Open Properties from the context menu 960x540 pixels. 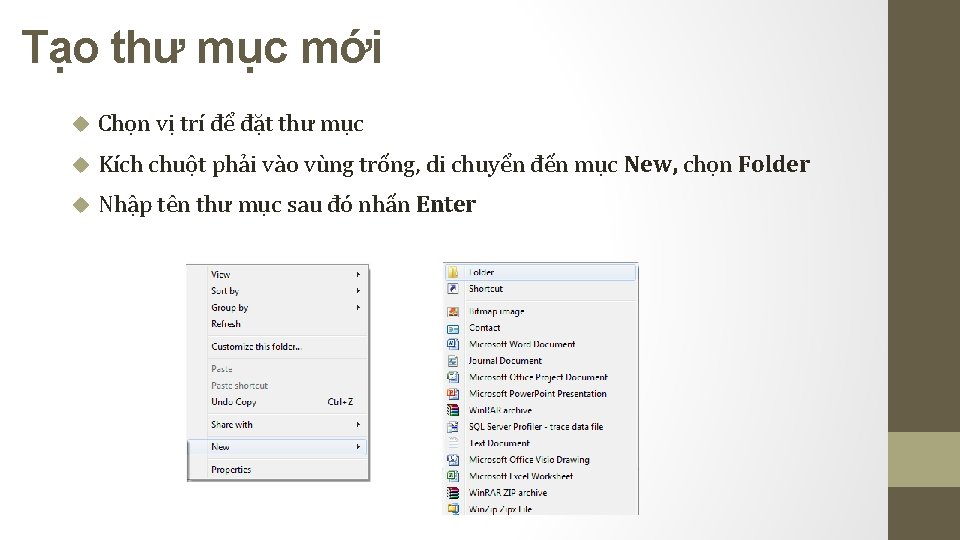[278, 470]
